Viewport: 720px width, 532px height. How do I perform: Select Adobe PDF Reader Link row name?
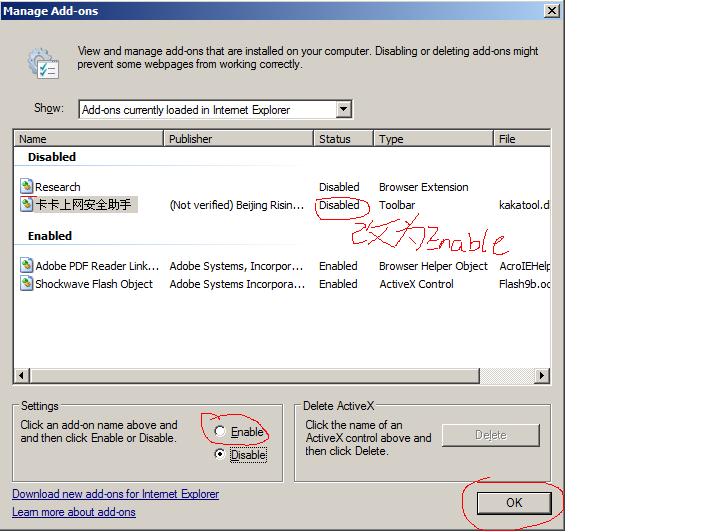tap(97, 266)
